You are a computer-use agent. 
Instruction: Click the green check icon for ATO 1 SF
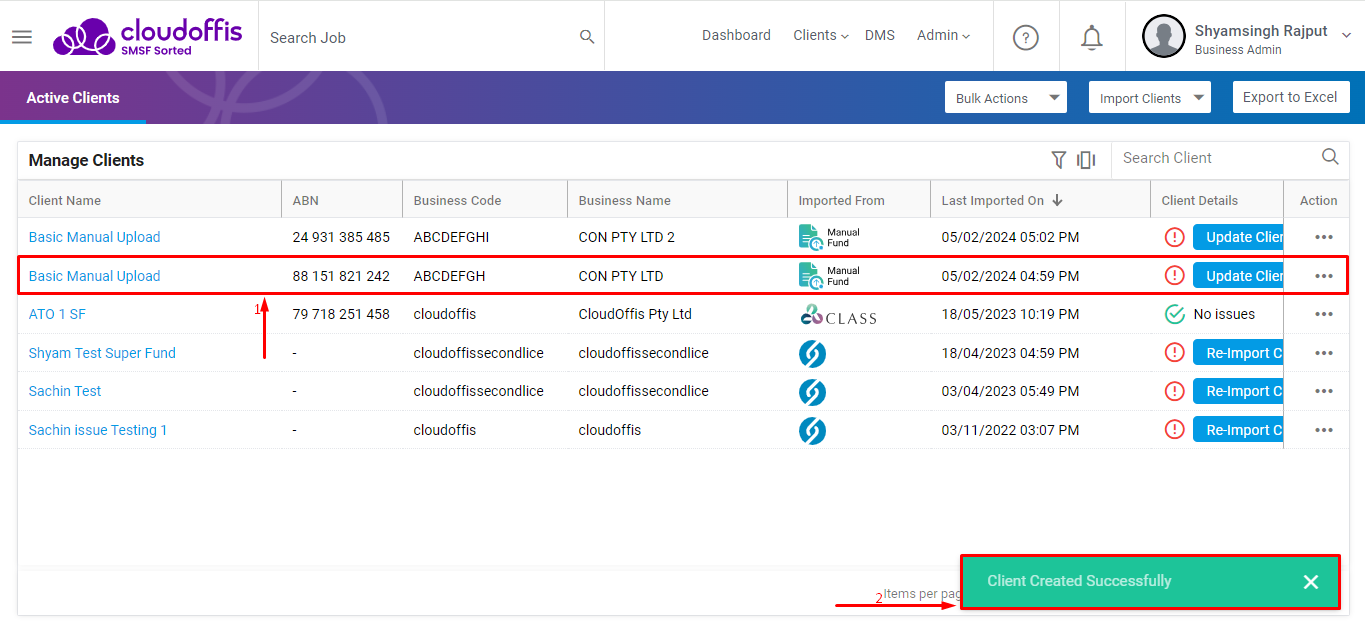[x=1175, y=314]
